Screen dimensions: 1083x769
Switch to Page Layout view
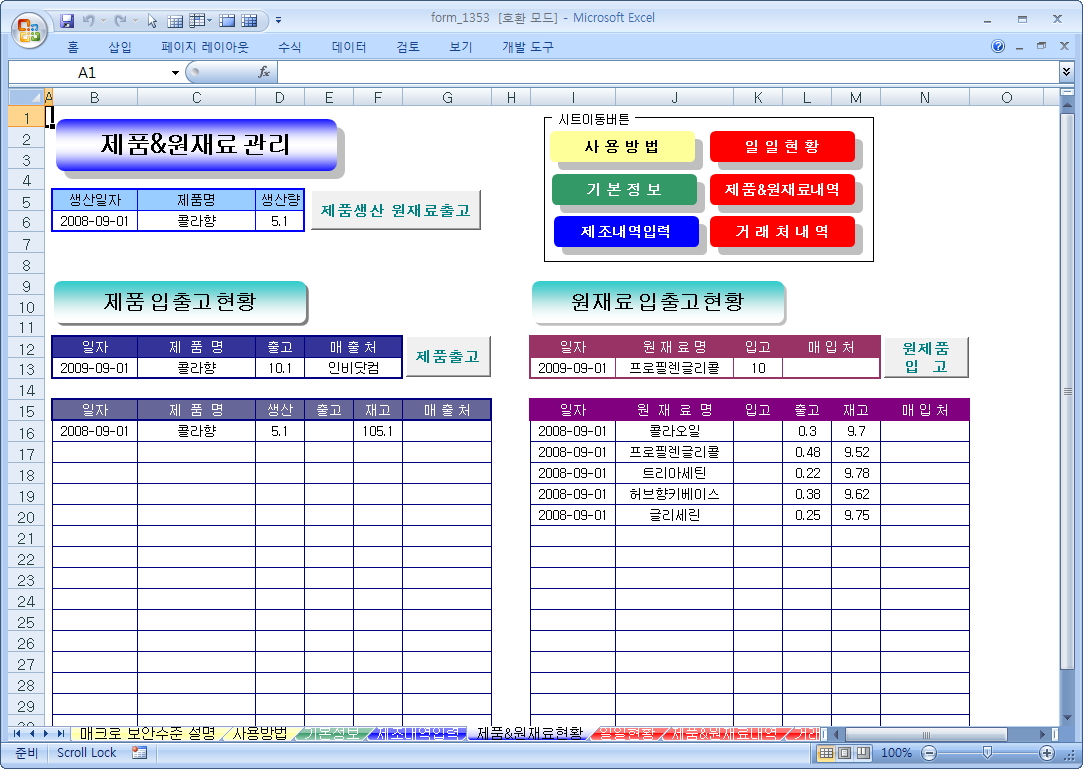click(x=844, y=752)
